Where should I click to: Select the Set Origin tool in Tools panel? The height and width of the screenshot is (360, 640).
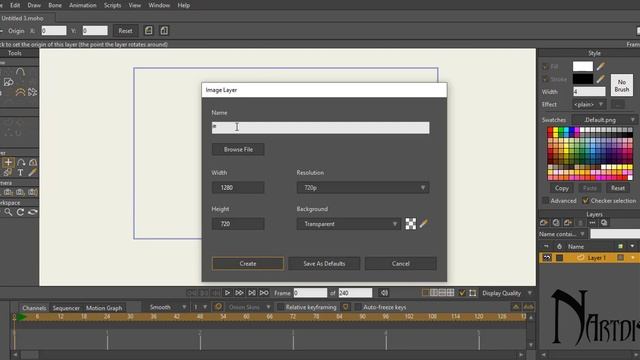coord(8,162)
